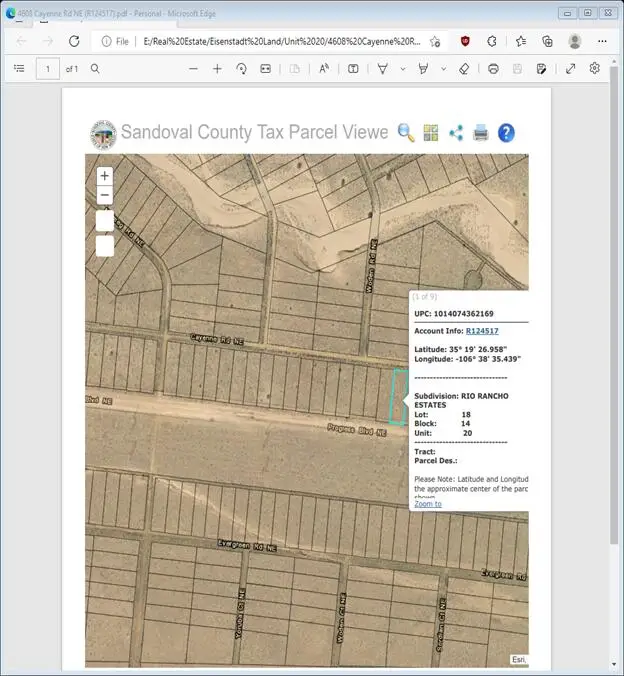Click the R124517 account link
Screen dimensions: 624x676
click(482, 331)
